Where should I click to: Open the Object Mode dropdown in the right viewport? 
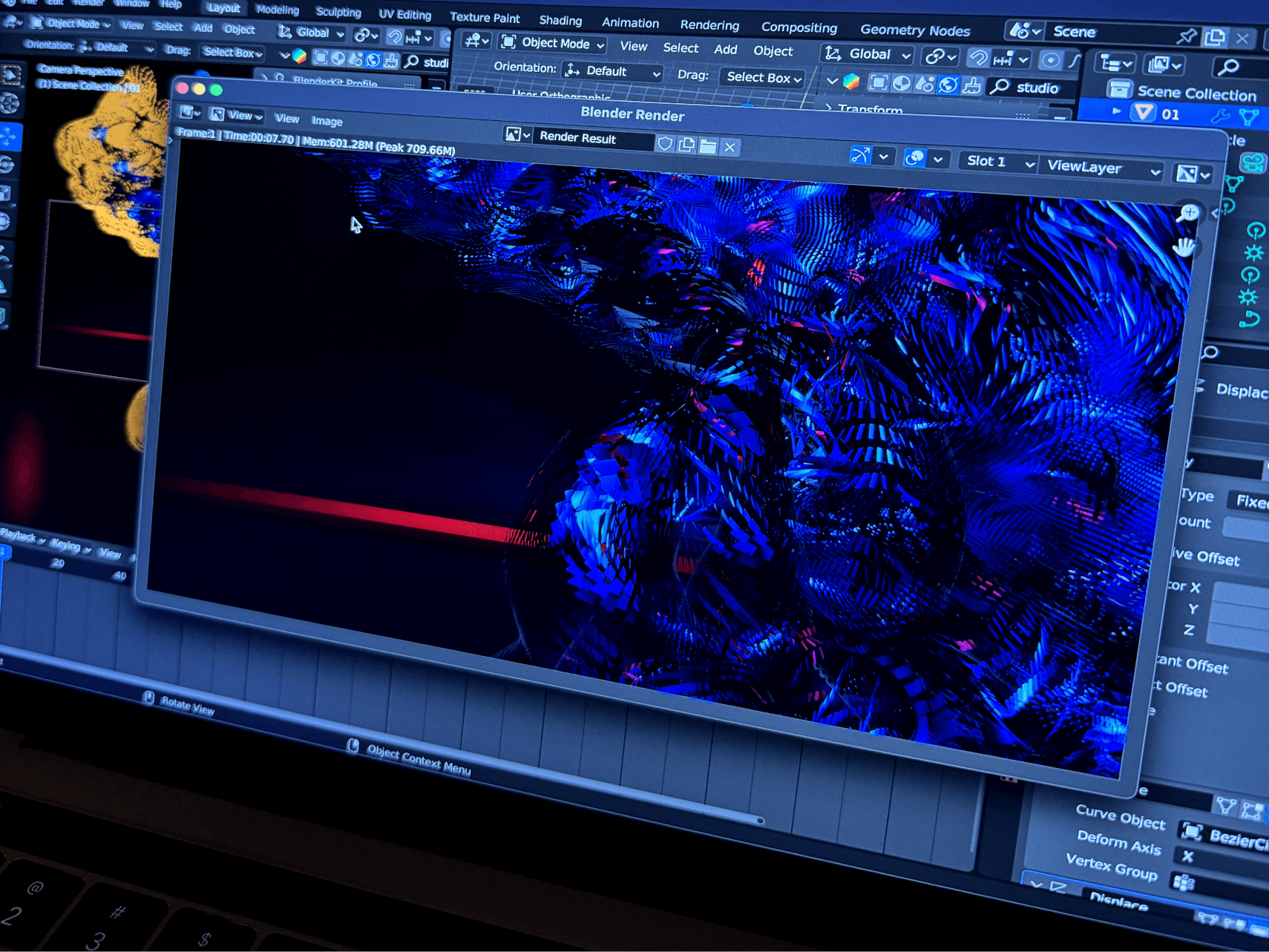[552, 43]
